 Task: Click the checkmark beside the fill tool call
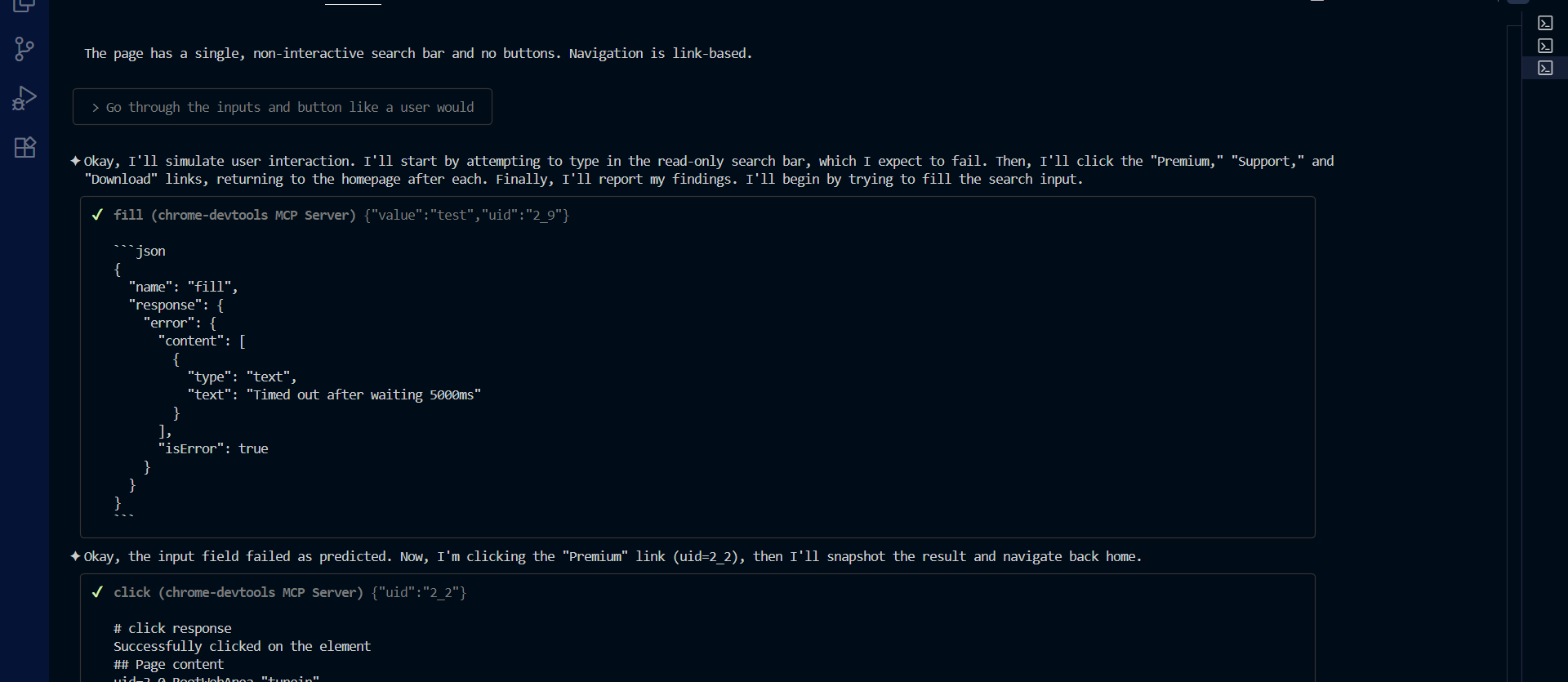(98, 215)
